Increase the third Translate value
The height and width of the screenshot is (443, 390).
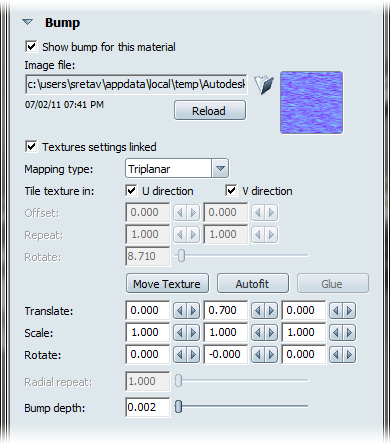(349, 311)
